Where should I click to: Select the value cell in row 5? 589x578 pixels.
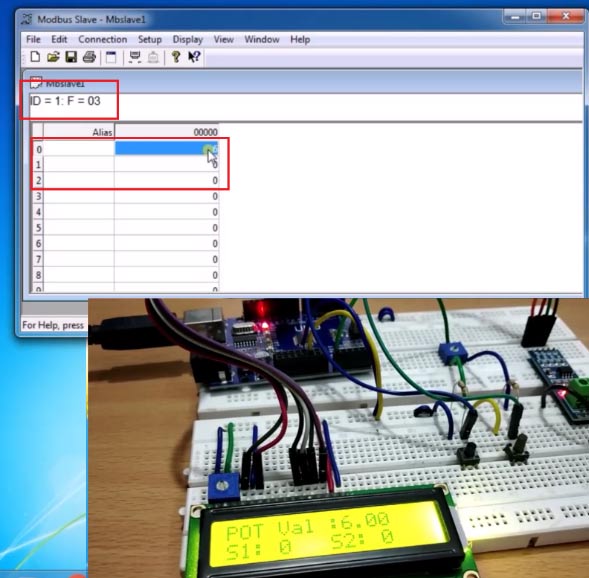(x=166, y=228)
